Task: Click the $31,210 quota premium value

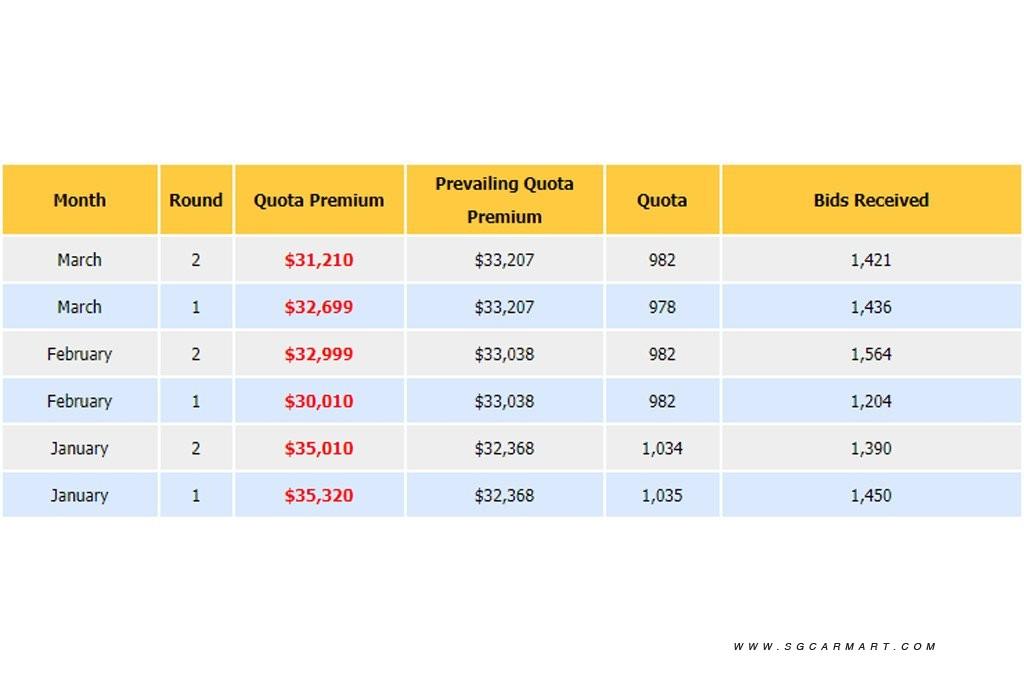Action: 319,260
